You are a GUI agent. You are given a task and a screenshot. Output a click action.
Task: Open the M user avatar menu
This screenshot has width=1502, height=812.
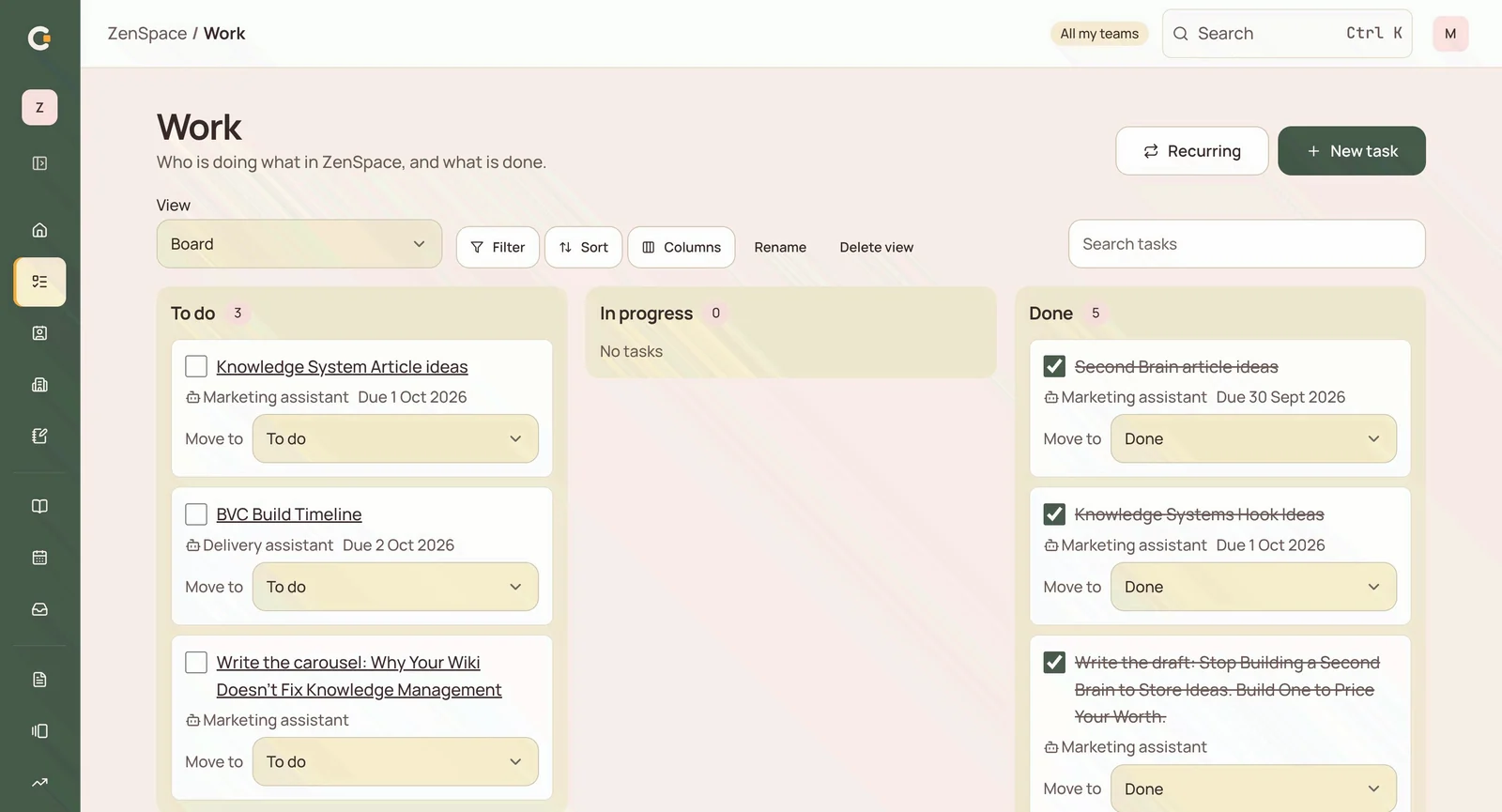coord(1450,34)
